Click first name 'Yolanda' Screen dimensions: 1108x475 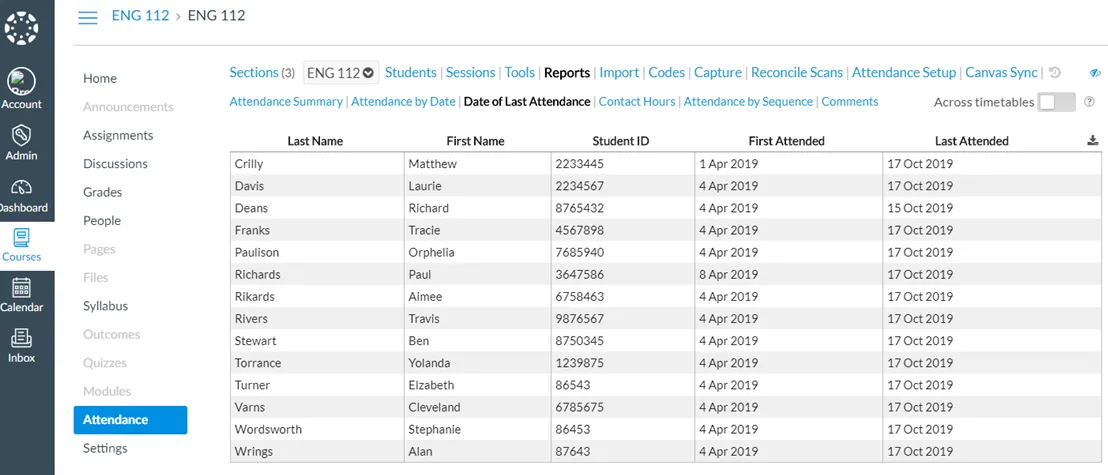(429, 363)
